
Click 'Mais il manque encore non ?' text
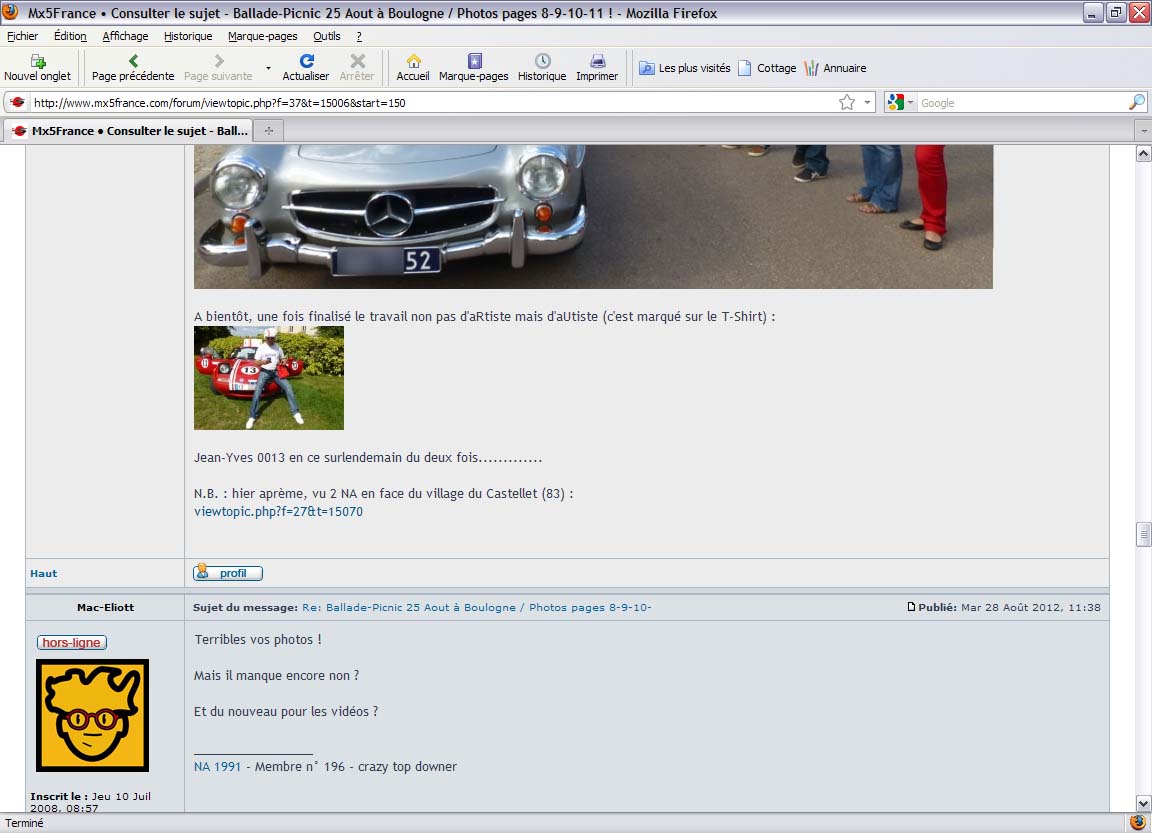click(x=276, y=675)
